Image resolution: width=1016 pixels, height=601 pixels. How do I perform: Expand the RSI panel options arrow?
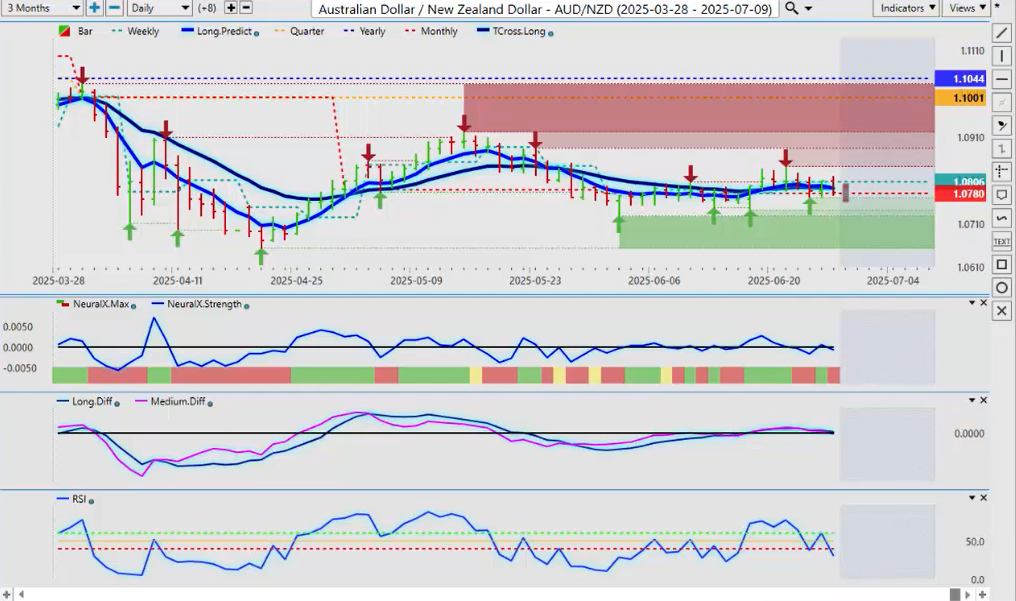(973, 497)
